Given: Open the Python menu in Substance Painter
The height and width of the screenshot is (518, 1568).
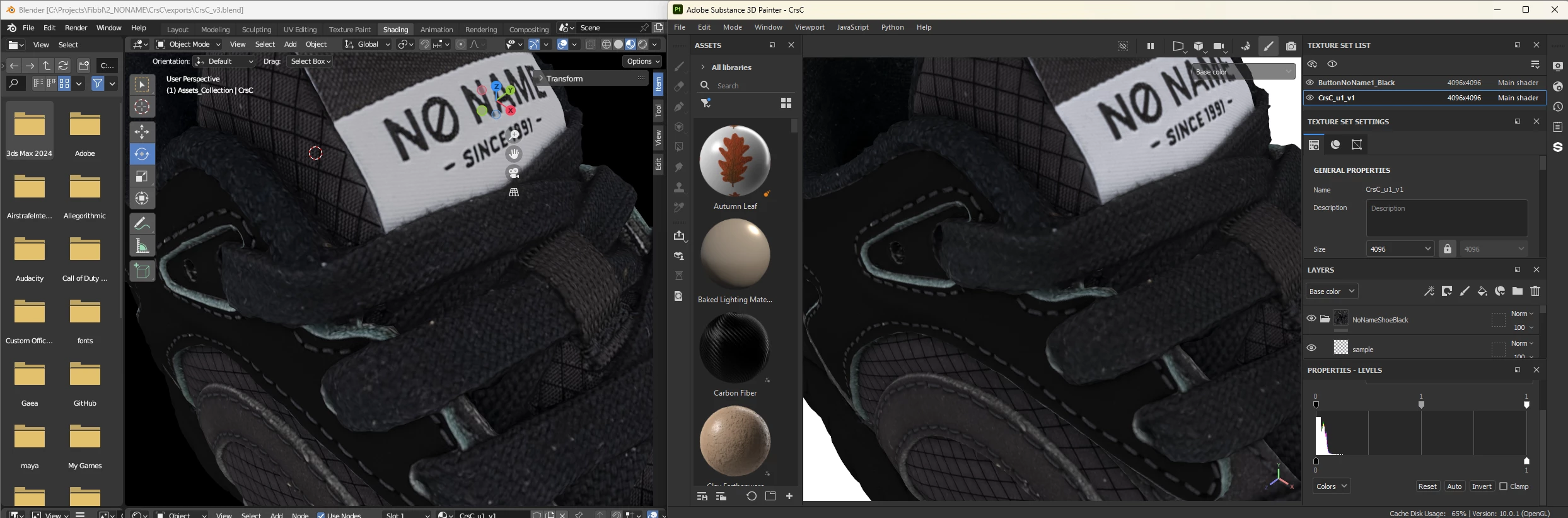Looking at the screenshot, I should click(892, 27).
